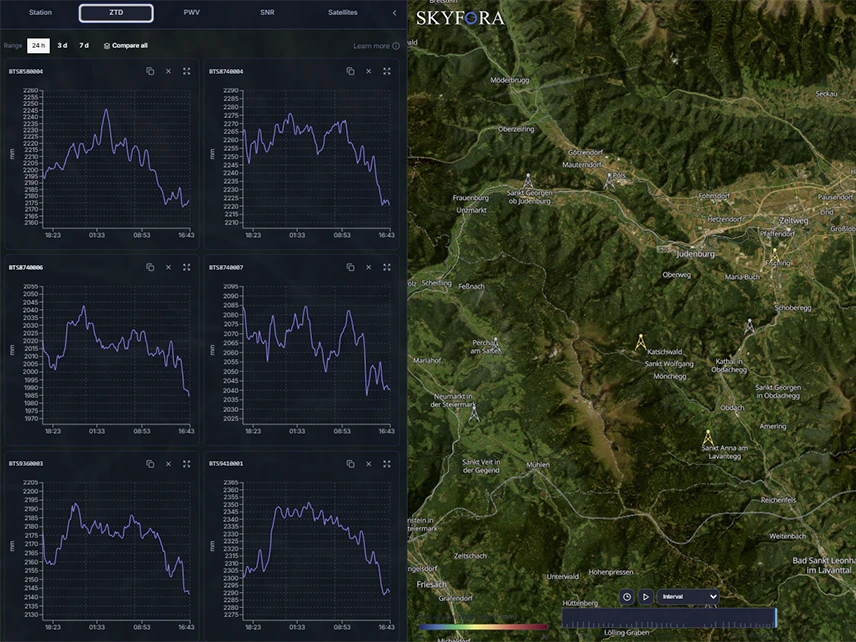Click on the bottom timeline bar

tap(669, 618)
